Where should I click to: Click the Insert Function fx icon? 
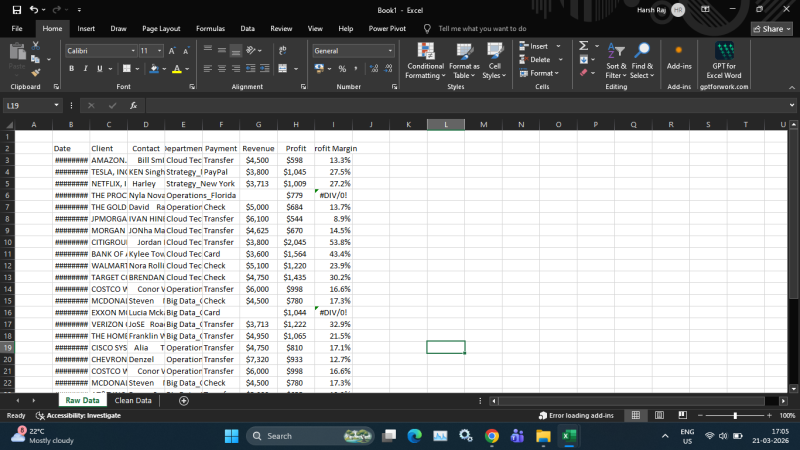pos(133,105)
